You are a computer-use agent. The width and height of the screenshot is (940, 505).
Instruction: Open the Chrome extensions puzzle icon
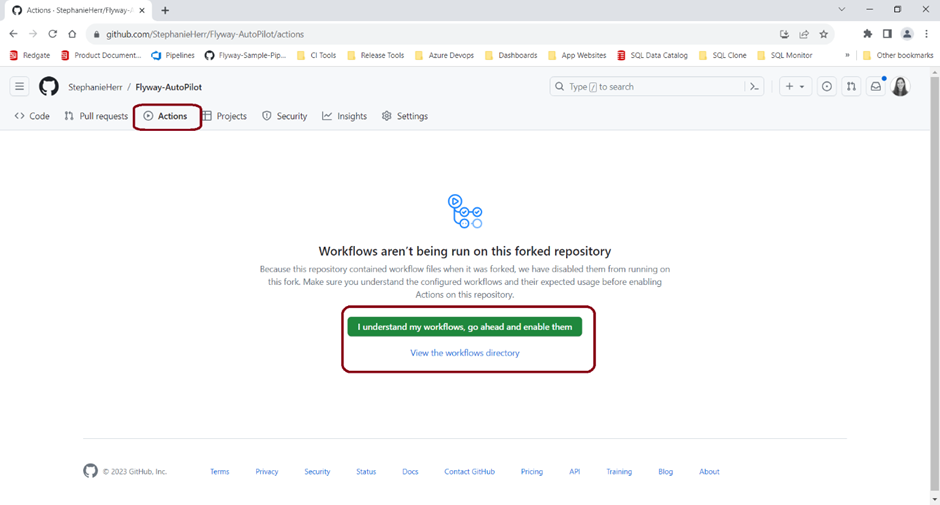click(867, 34)
